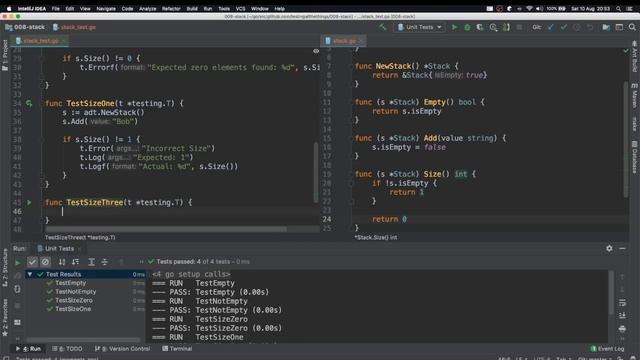The width and height of the screenshot is (640, 360).
Task: Run TestSizeThree via its gutter play icon
Action: coord(29,202)
